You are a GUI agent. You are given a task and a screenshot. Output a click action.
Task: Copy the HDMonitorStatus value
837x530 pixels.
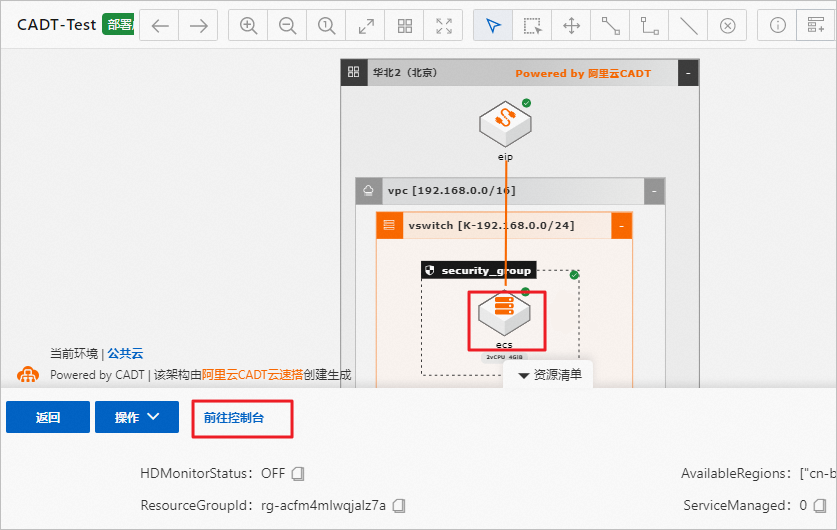(x=298, y=473)
